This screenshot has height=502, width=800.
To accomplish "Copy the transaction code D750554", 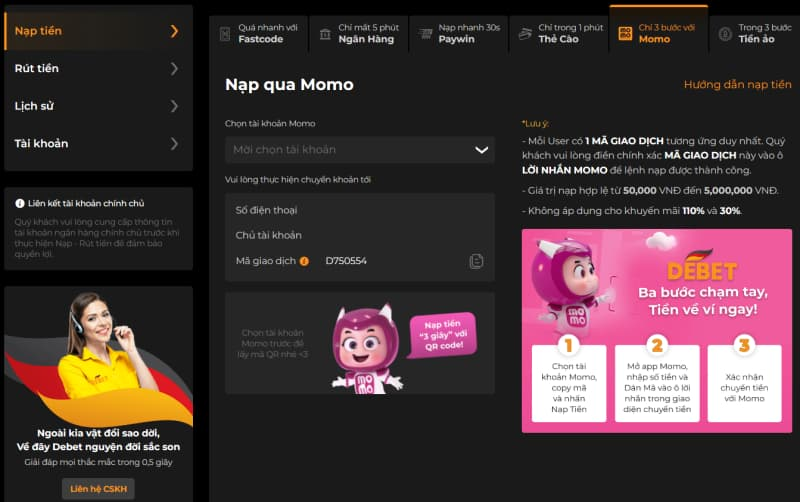I will click(x=476, y=261).
